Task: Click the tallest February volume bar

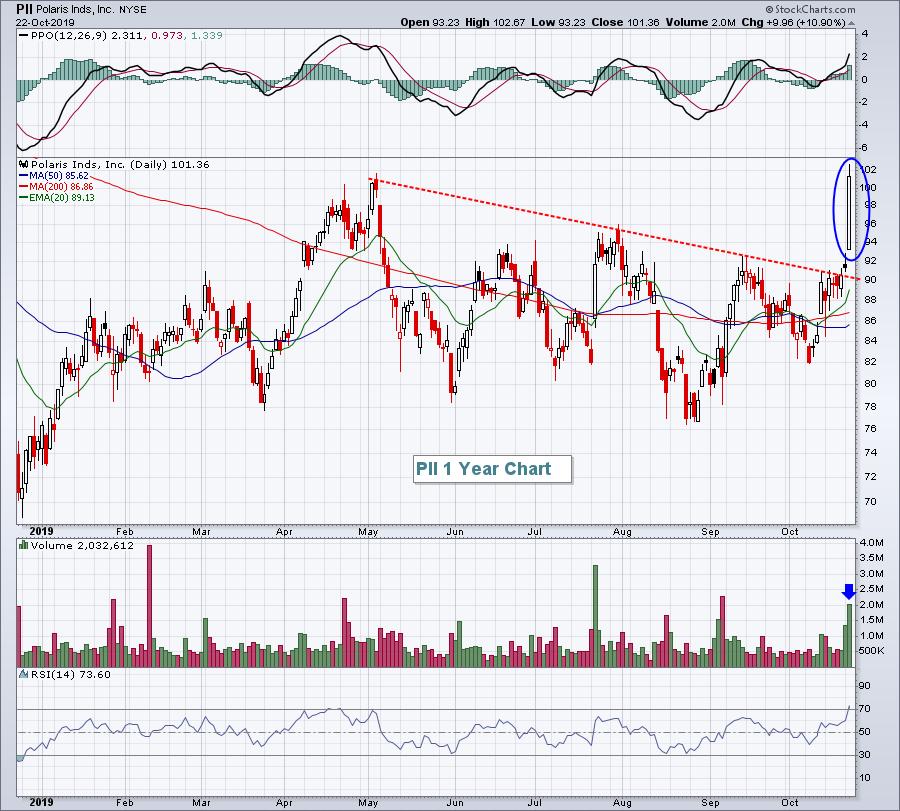Action: pyautogui.click(x=150, y=606)
